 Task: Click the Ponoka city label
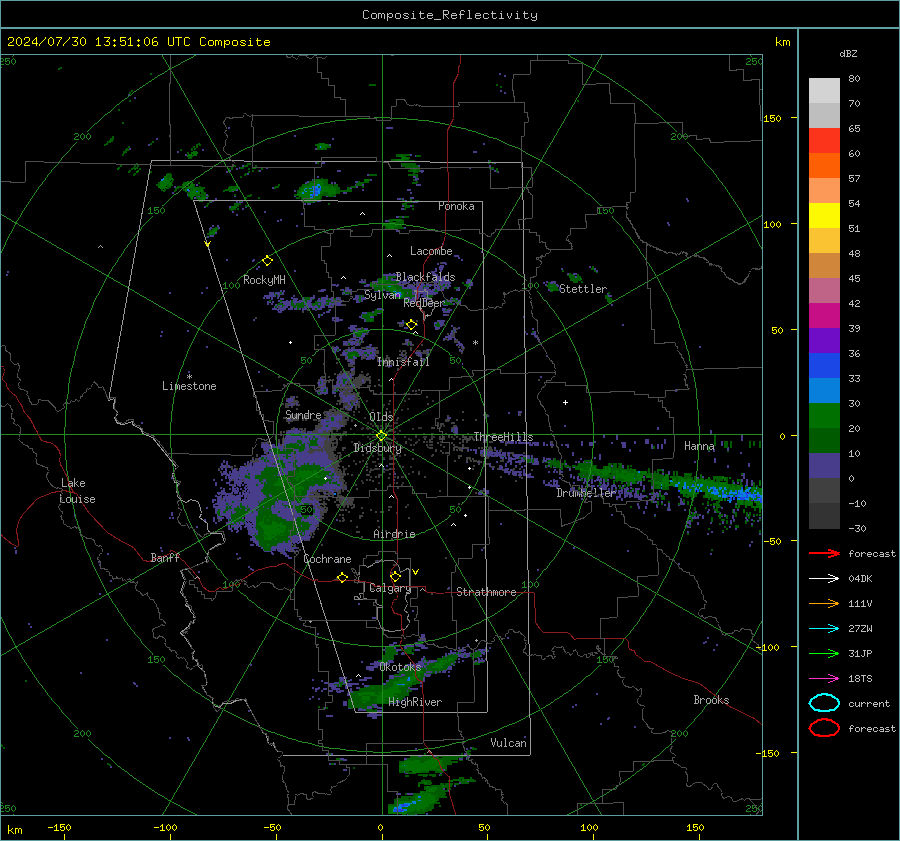point(456,206)
